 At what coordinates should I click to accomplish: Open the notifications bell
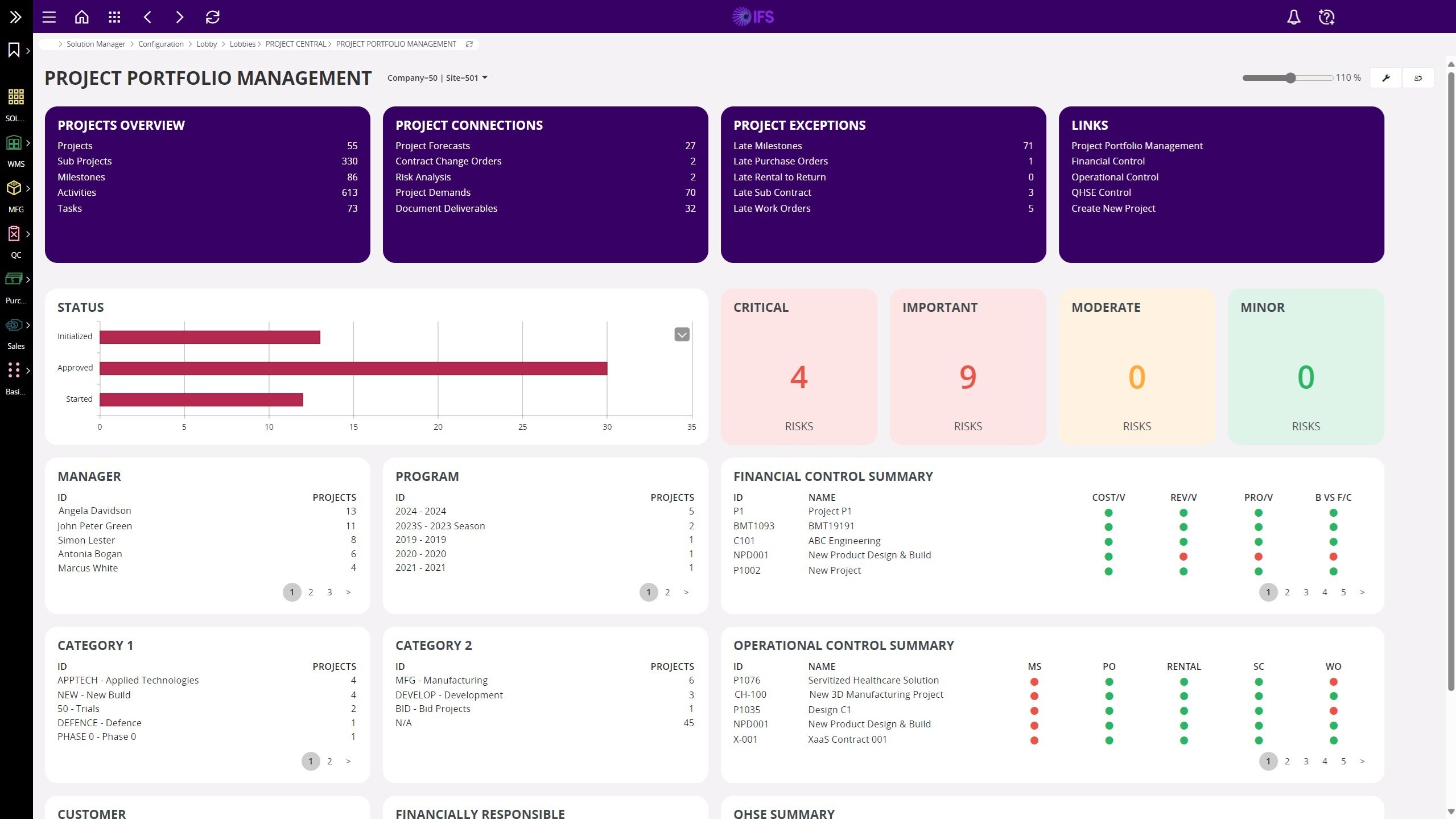1293,17
